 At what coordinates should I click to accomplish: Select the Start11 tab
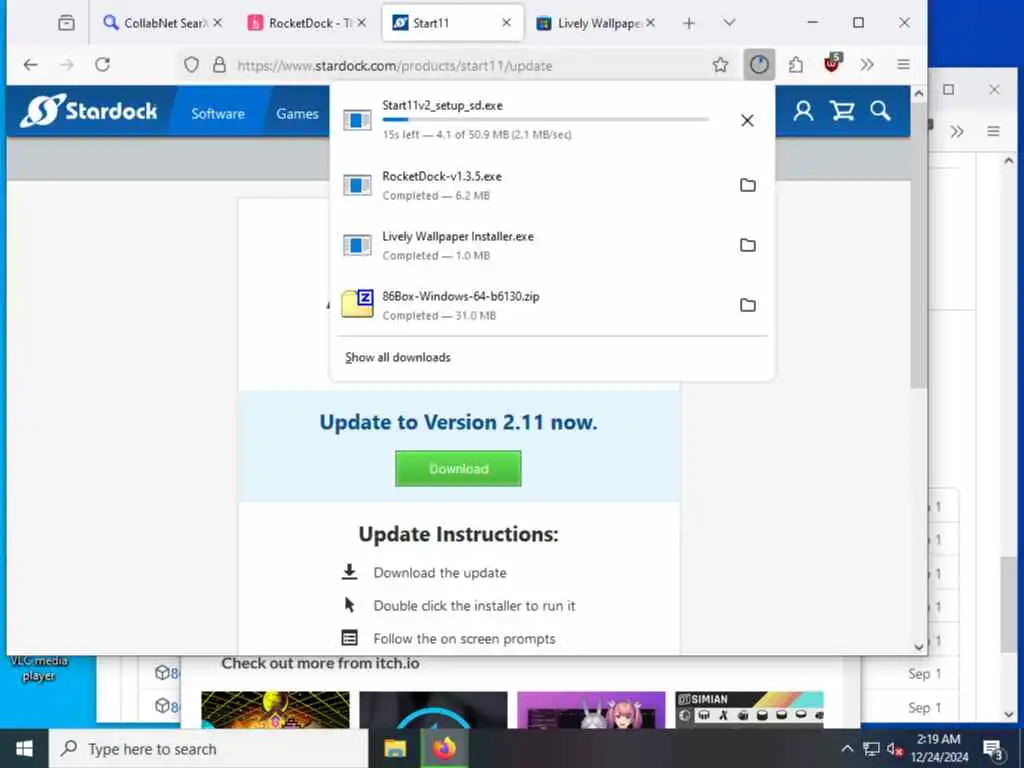pos(451,23)
